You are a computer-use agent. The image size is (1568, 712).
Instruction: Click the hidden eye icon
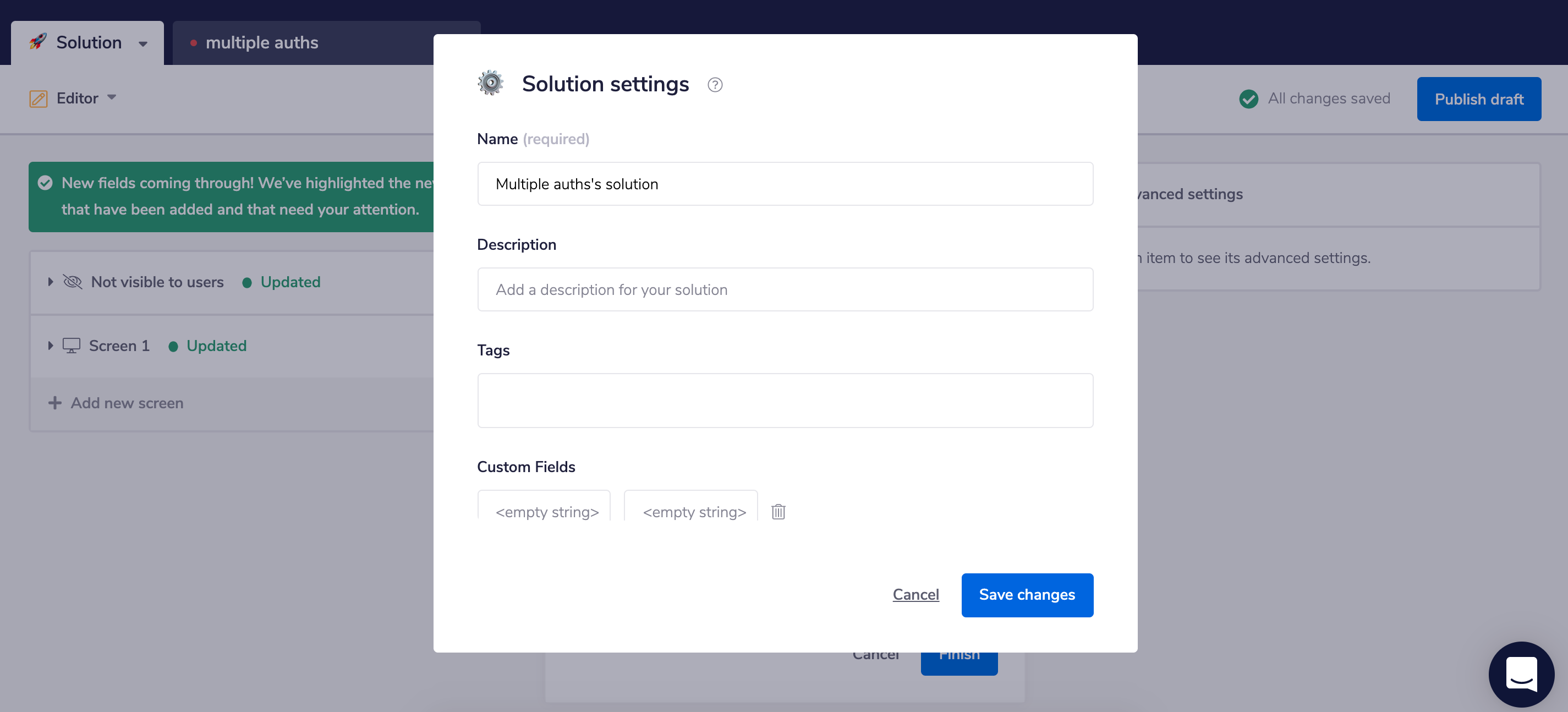[x=73, y=282]
